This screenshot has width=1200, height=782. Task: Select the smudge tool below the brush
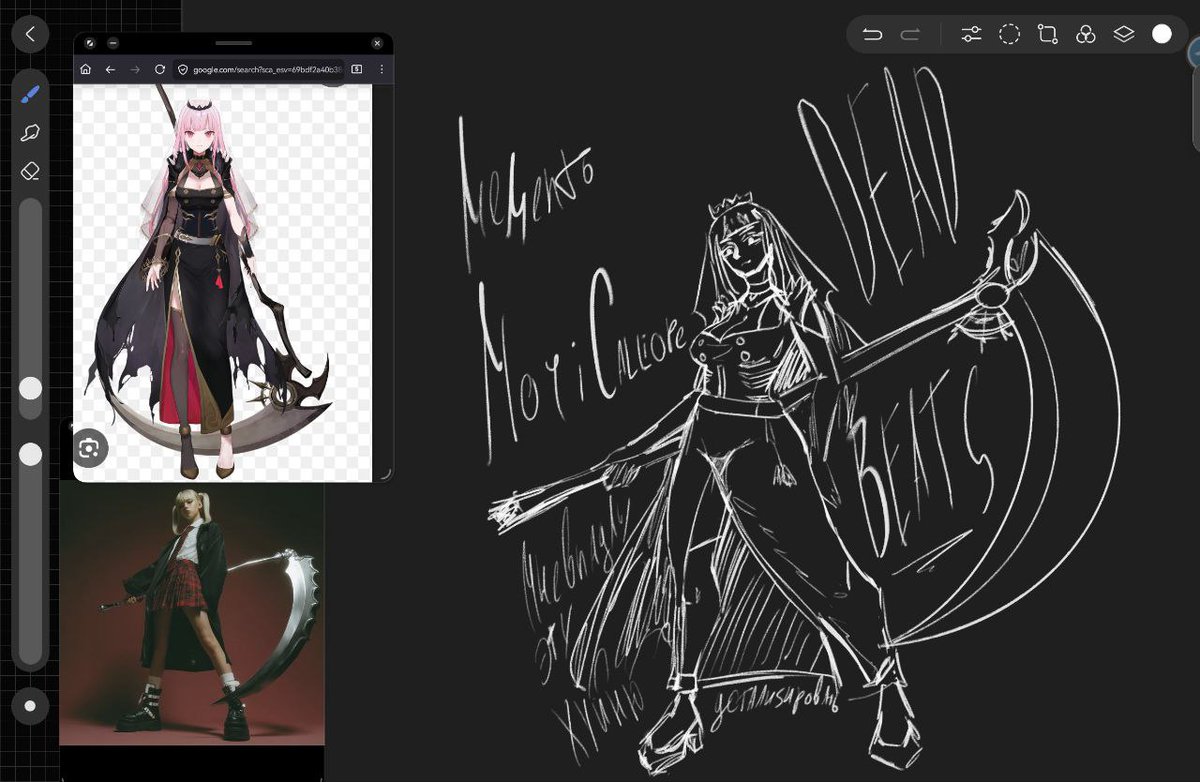30,132
